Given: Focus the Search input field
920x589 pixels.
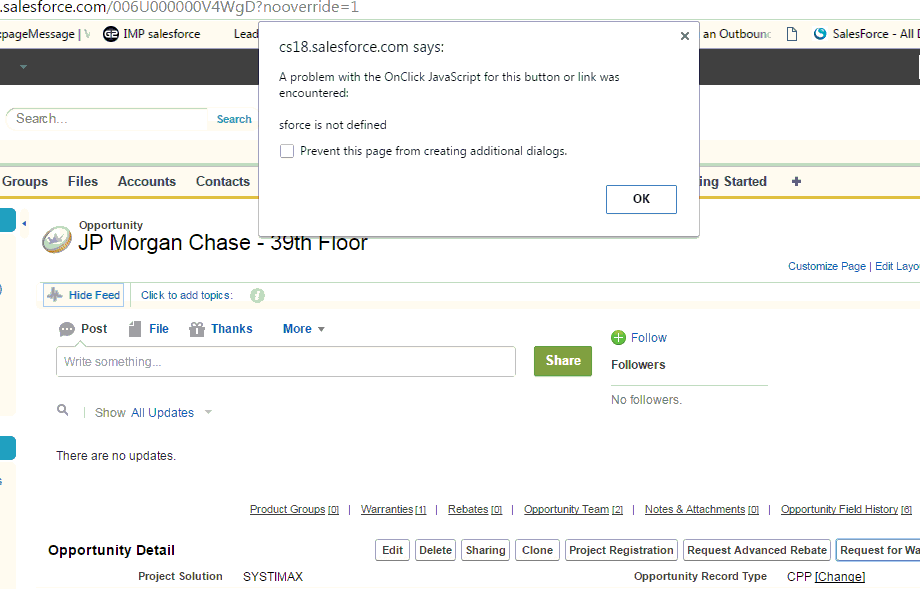Looking at the screenshot, I should 107,119.
